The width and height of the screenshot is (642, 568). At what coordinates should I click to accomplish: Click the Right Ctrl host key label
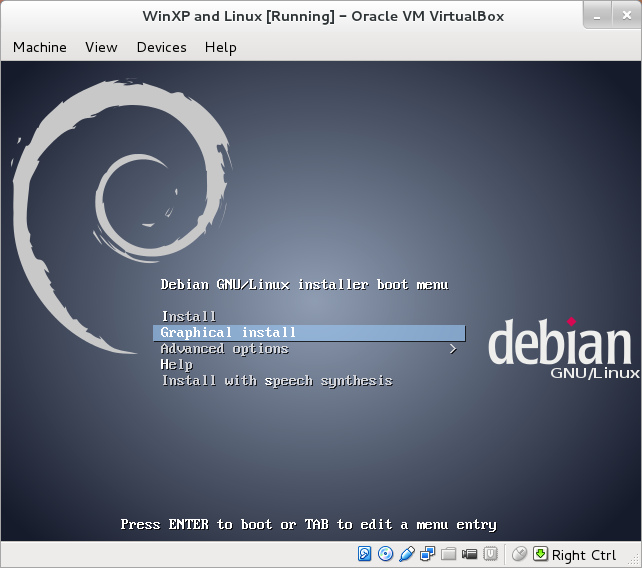coord(584,555)
